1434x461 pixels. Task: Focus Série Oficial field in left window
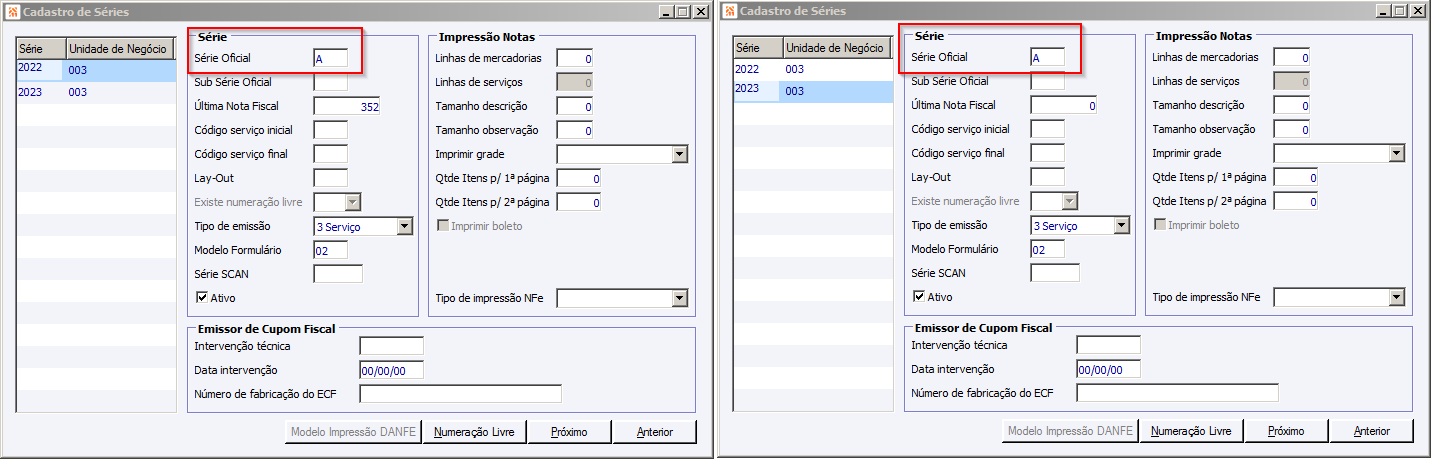coord(330,58)
